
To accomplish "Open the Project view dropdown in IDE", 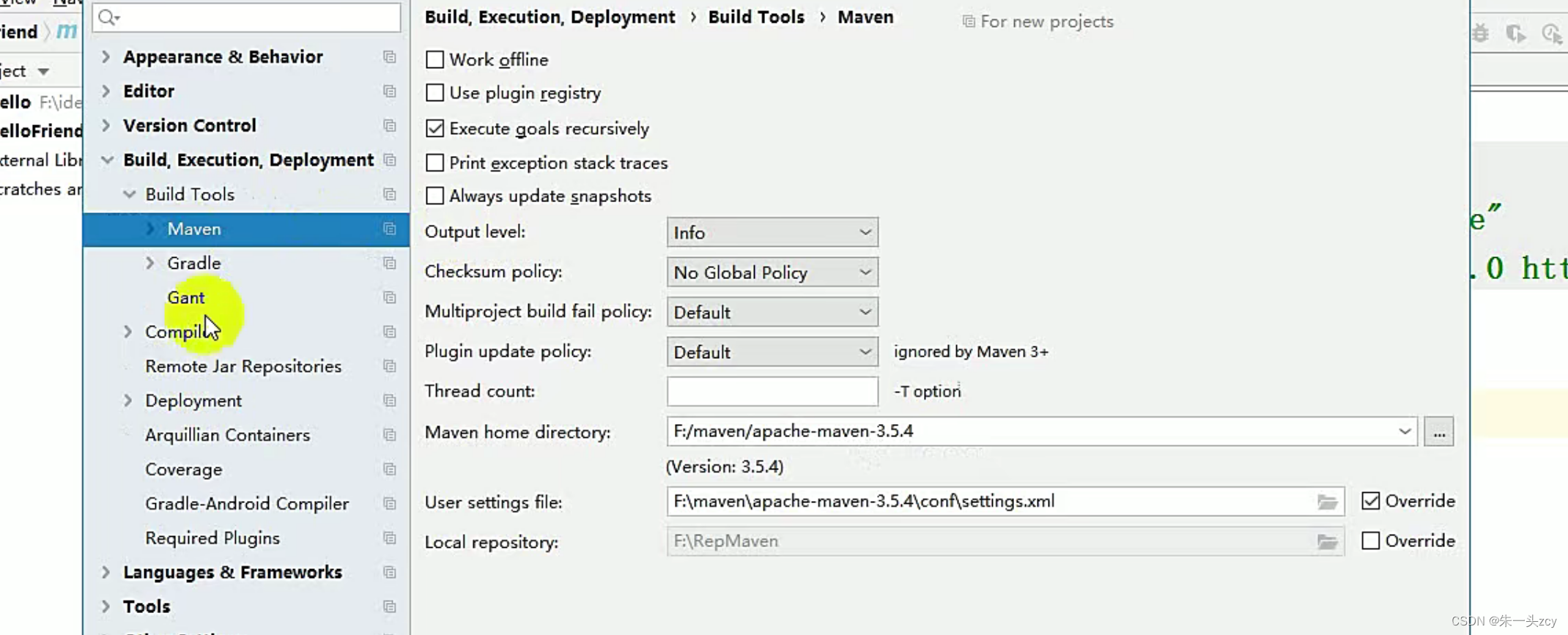I will click(43, 71).
